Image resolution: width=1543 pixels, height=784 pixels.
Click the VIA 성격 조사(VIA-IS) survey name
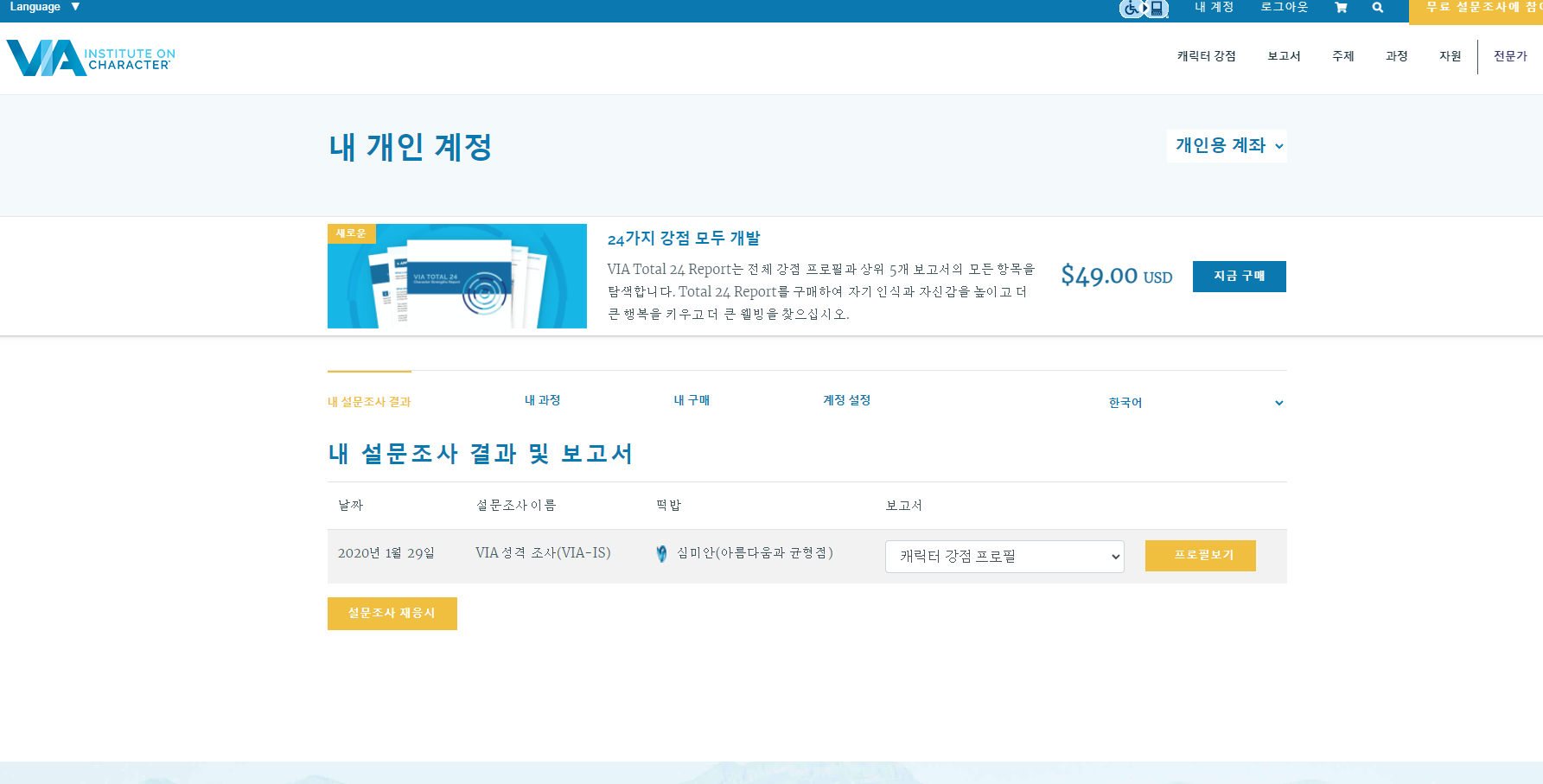pos(543,553)
